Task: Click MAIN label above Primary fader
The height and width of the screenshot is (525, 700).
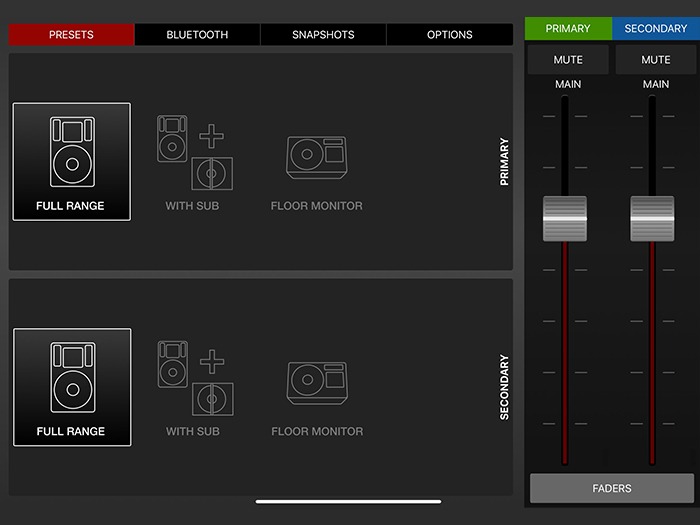Action: pyautogui.click(x=568, y=84)
